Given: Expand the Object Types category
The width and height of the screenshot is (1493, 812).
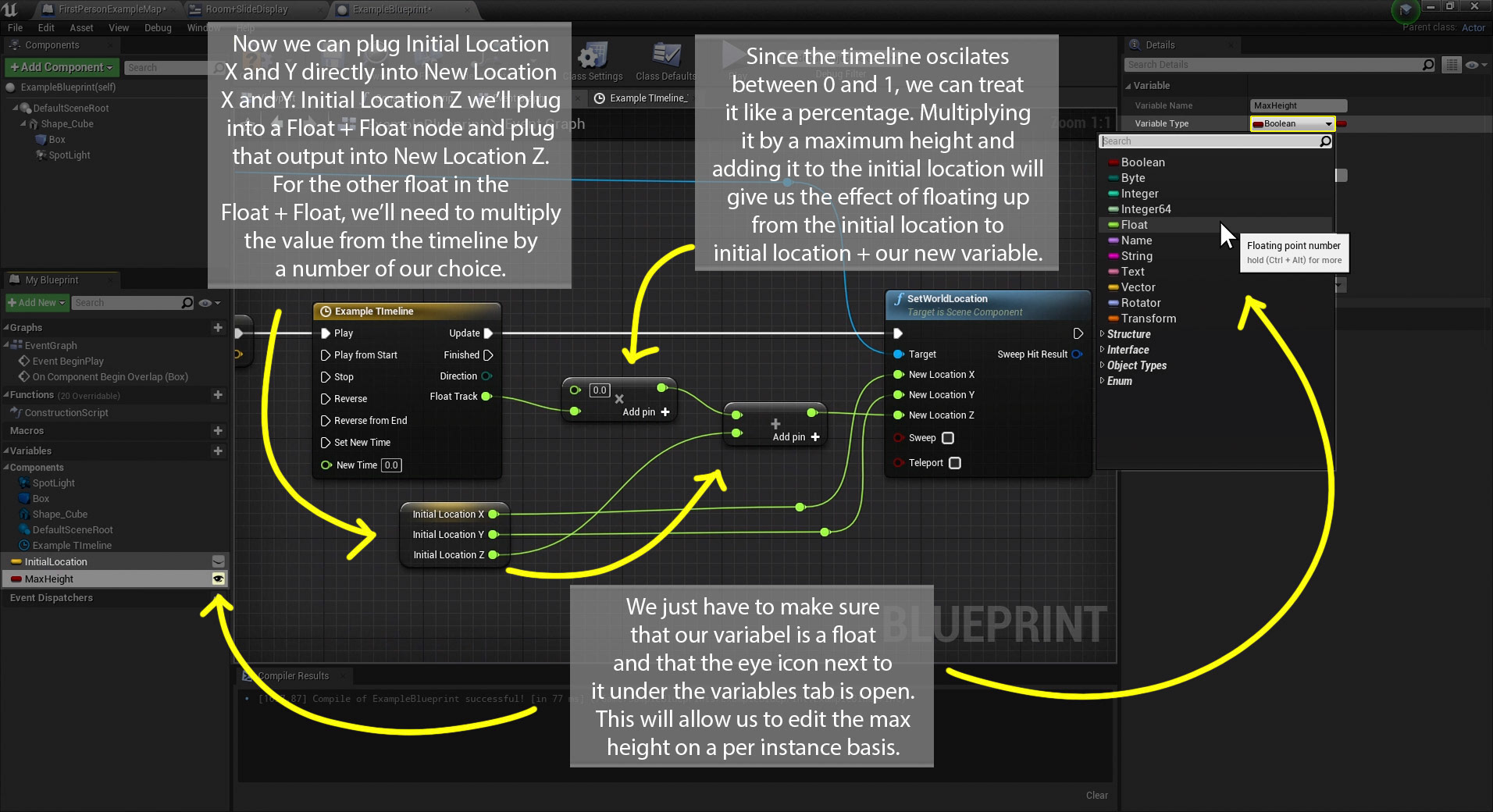Looking at the screenshot, I should [x=1103, y=365].
